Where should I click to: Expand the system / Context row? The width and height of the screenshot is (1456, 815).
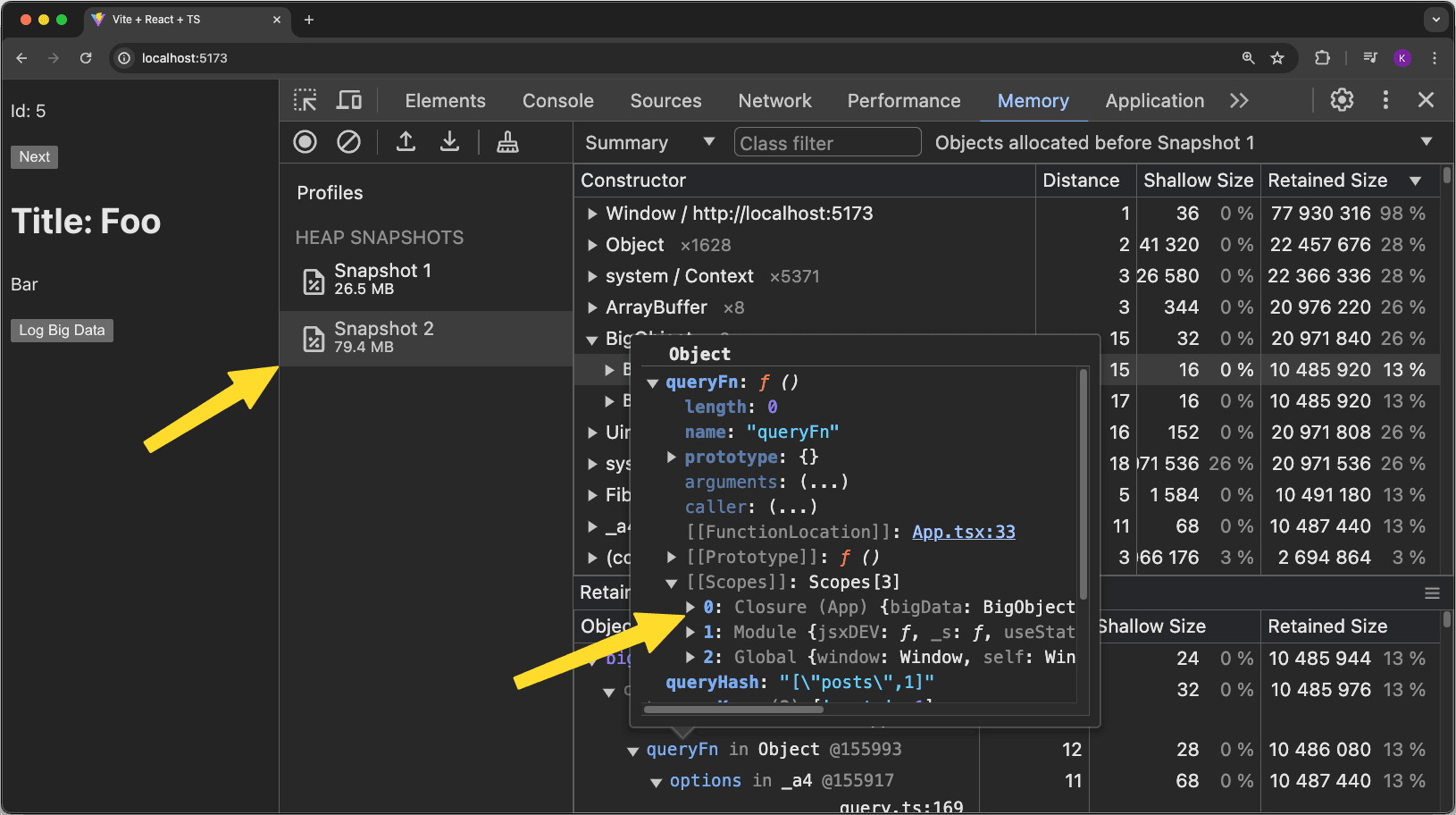[x=592, y=276]
